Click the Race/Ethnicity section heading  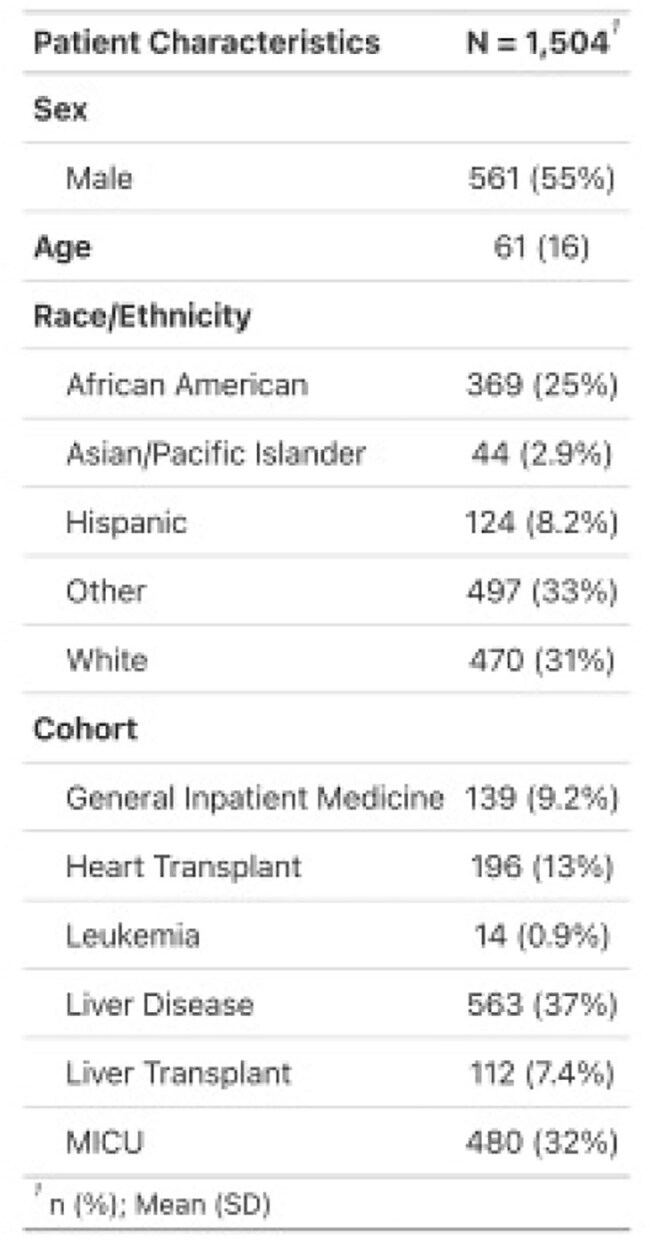[x=142, y=317]
